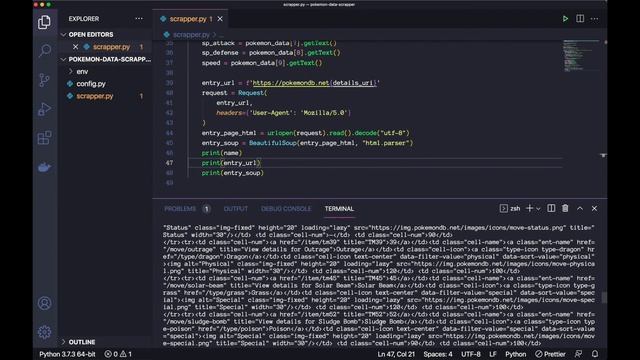Close the scrapper.py editor tab
This screenshot has height=360, width=640.
220,19
